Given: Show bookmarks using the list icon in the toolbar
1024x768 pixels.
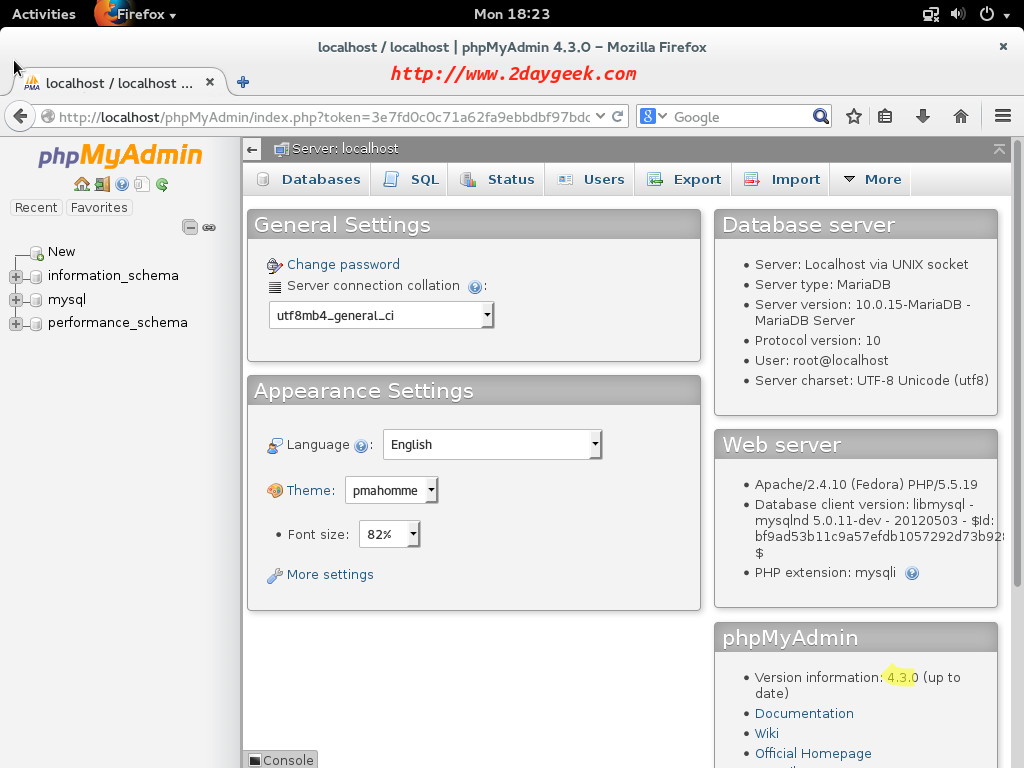Looking at the screenshot, I should pyautogui.click(x=885, y=116).
